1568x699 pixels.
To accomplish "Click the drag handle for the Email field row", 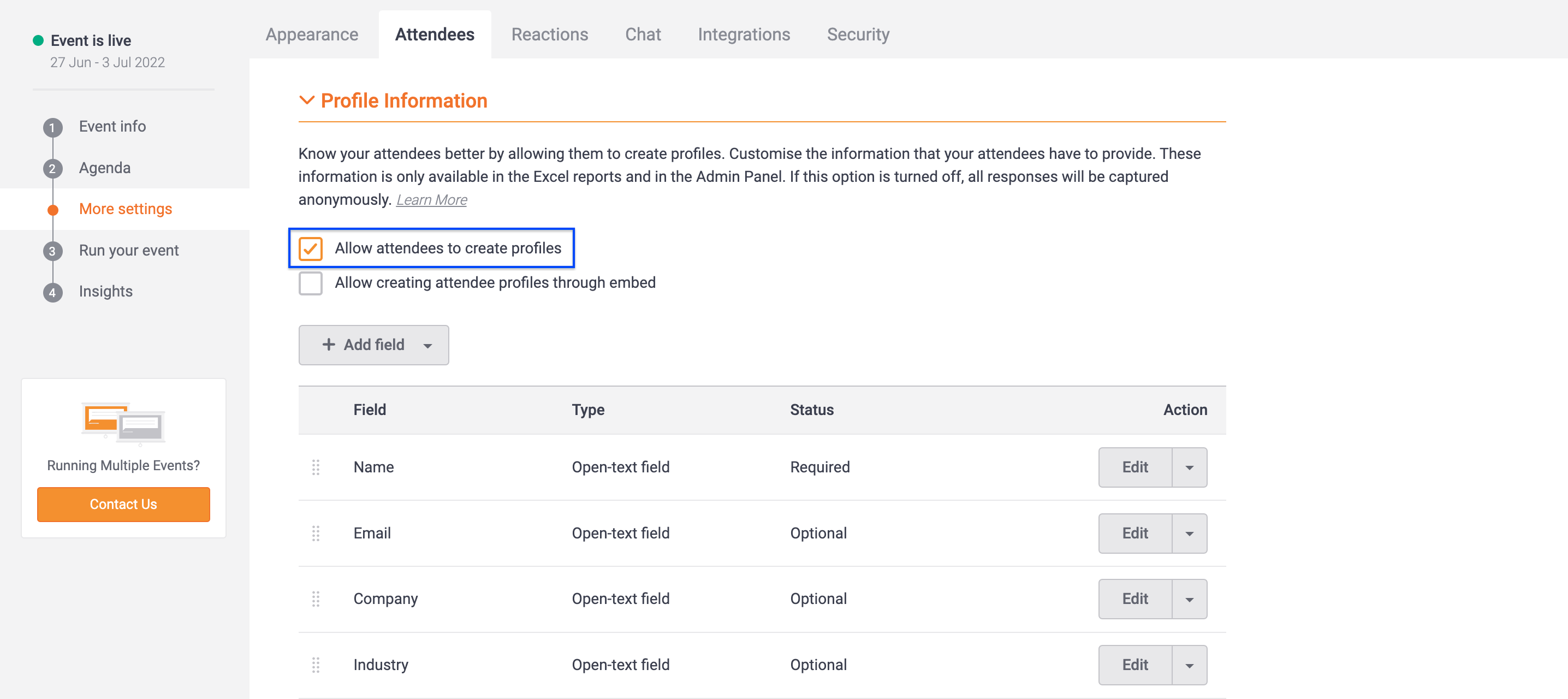I will [x=316, y=534].
